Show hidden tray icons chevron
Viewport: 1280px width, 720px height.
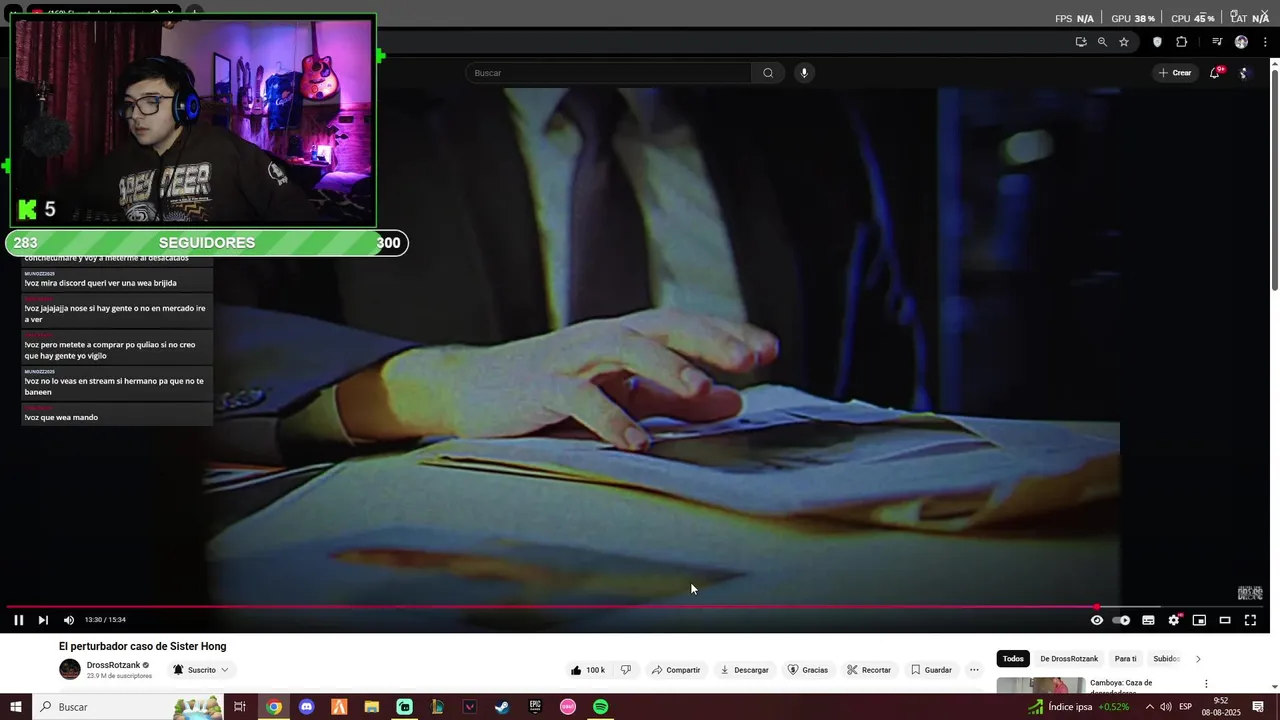(x=1149, y=707)
